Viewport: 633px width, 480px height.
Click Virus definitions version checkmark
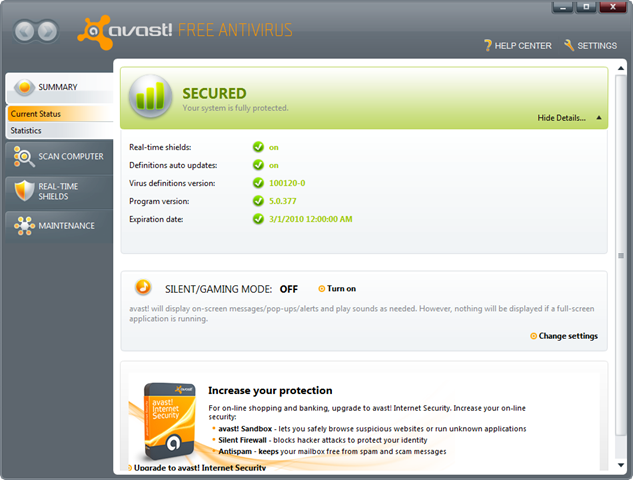(x=258, y=183)
